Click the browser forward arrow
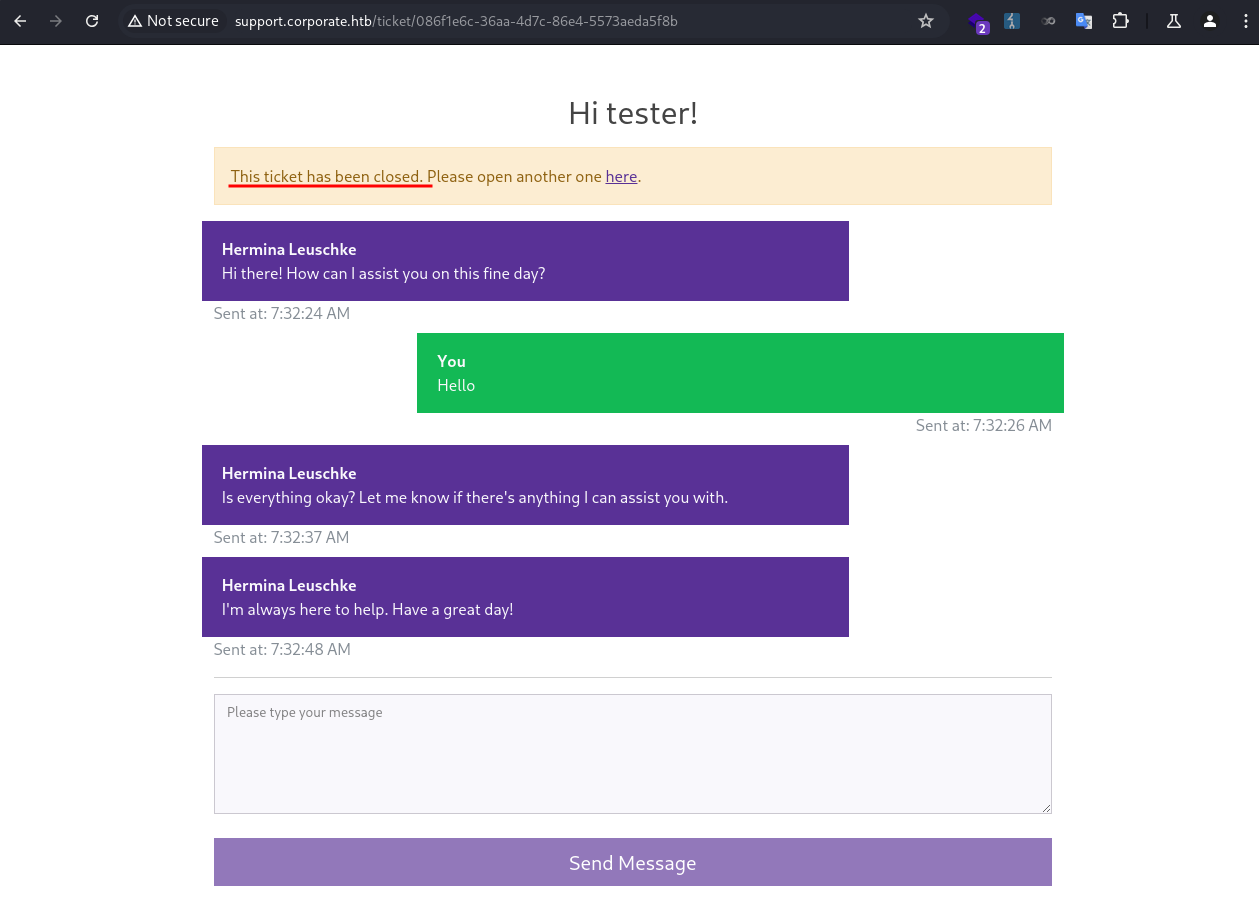This screenshot has width=1259, height=902. (x=56, y=21)
